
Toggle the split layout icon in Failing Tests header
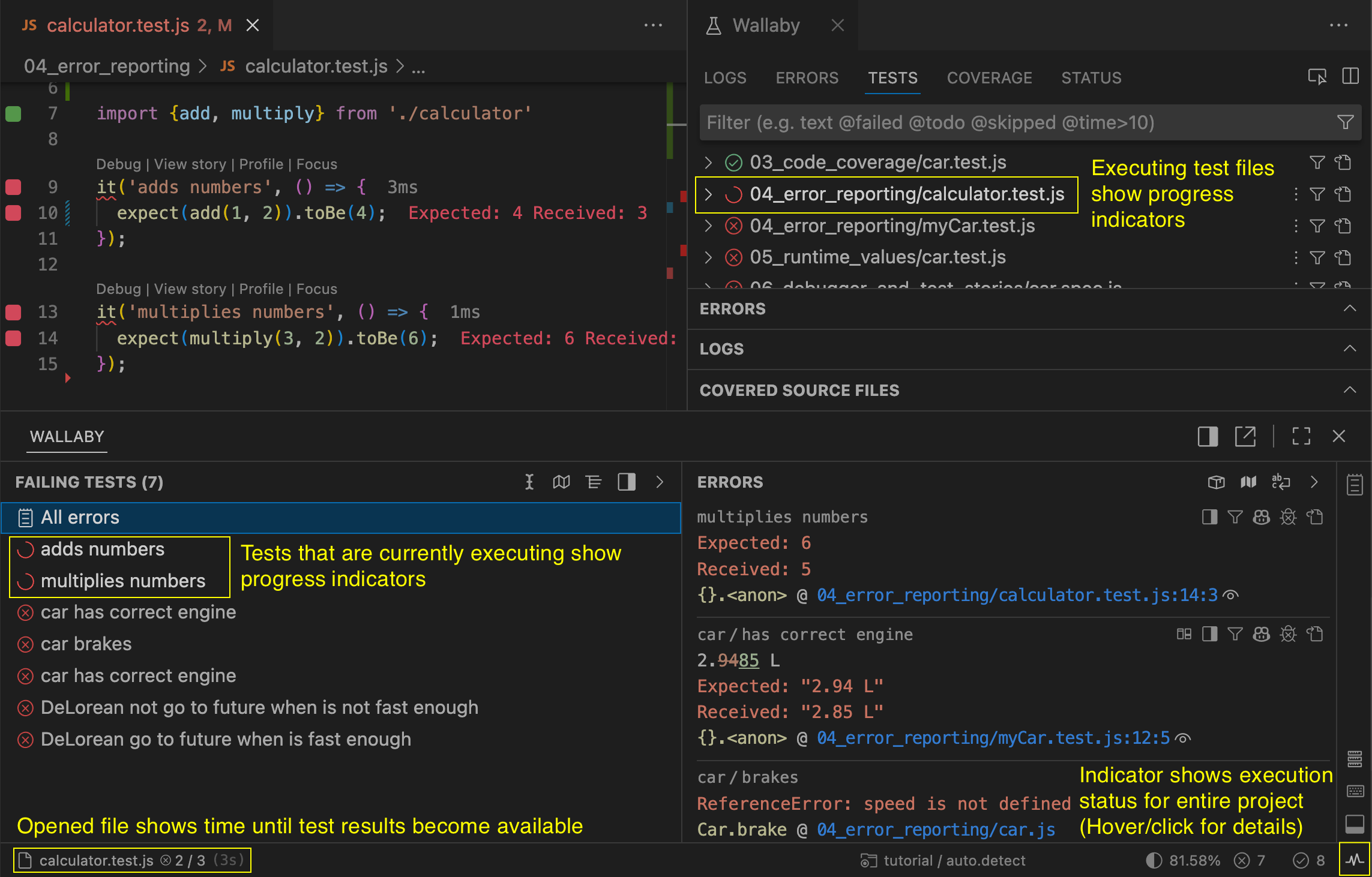point(627,482)
